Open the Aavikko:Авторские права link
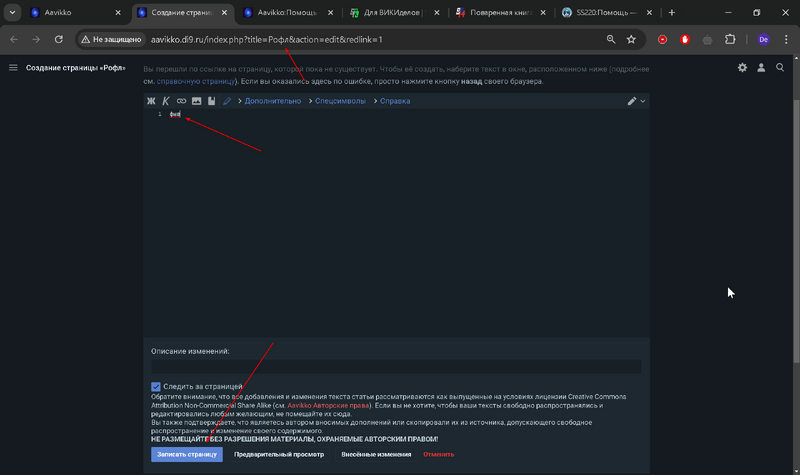Image resolution: width=800 pixels, height=475 pixels. tap(328, 405)
